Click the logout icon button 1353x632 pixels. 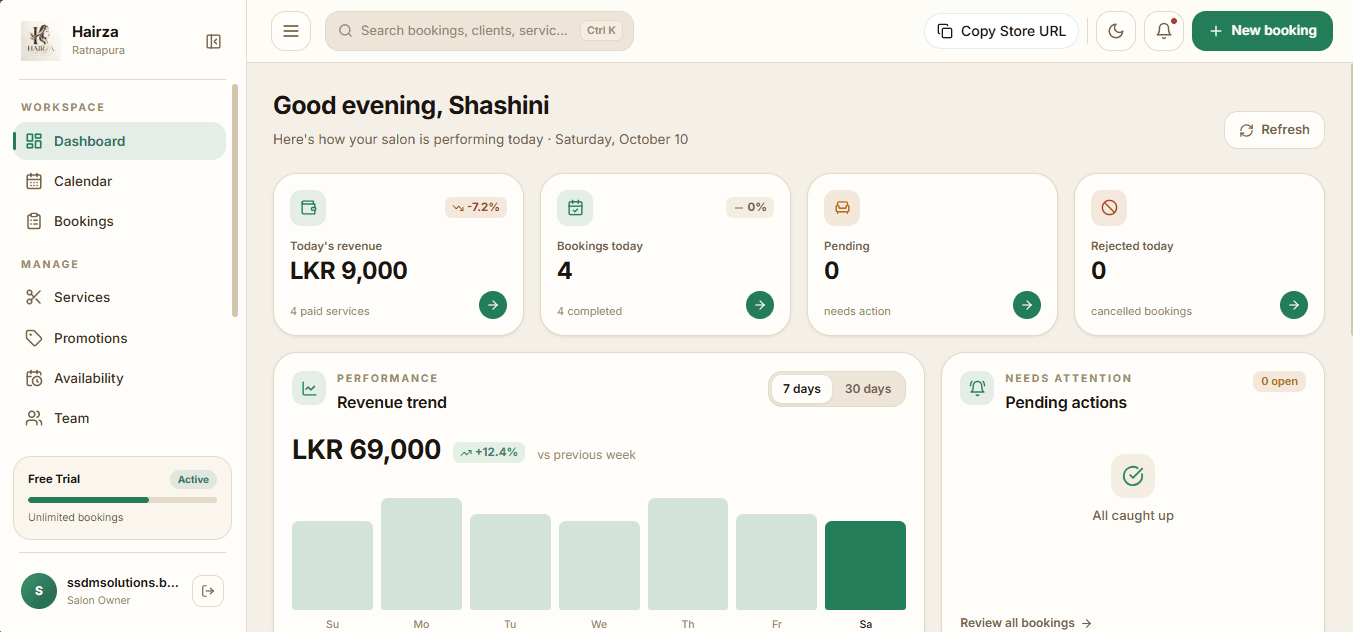click(x=208, y=591)
